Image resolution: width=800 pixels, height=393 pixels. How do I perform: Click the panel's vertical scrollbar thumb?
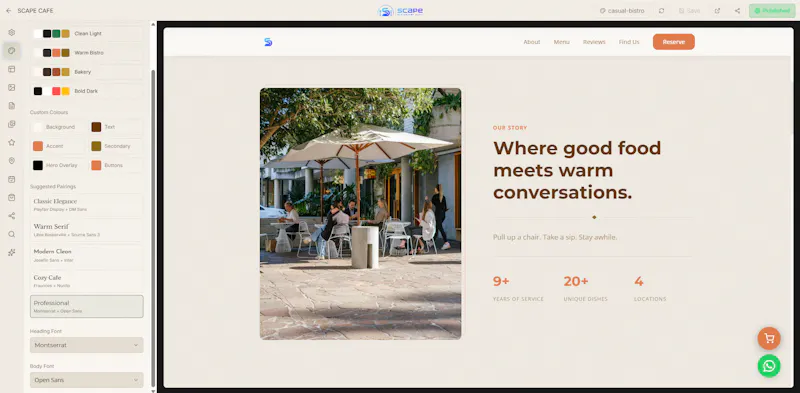point(153,229)
